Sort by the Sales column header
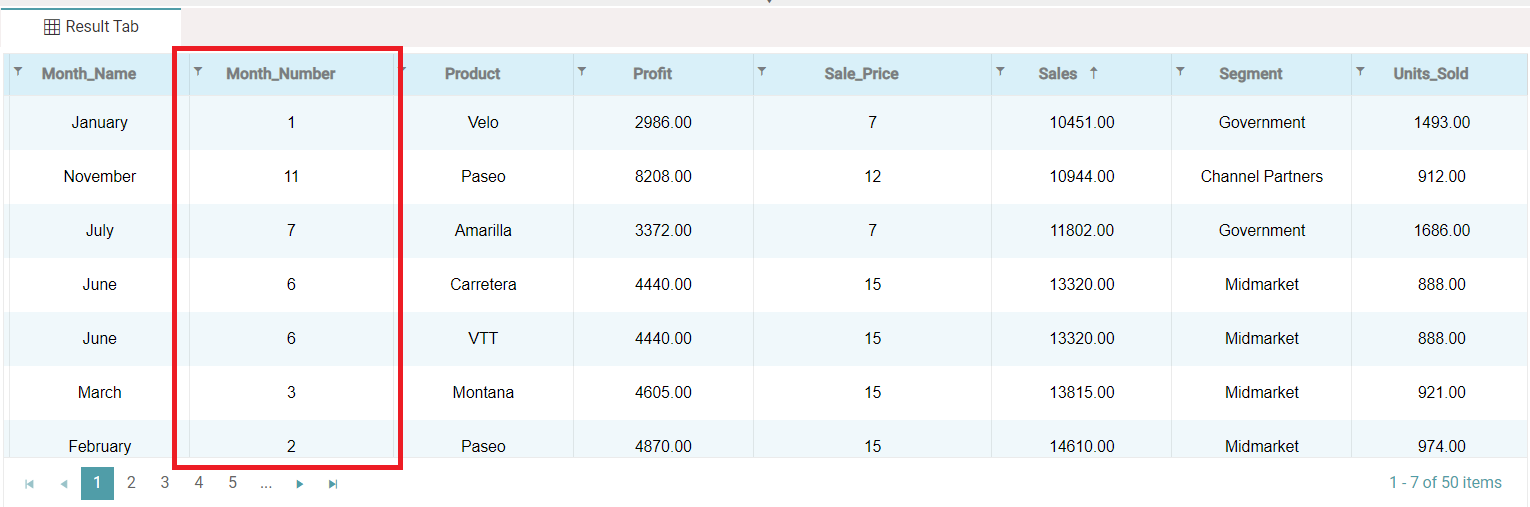 (x=1057, y=74)
